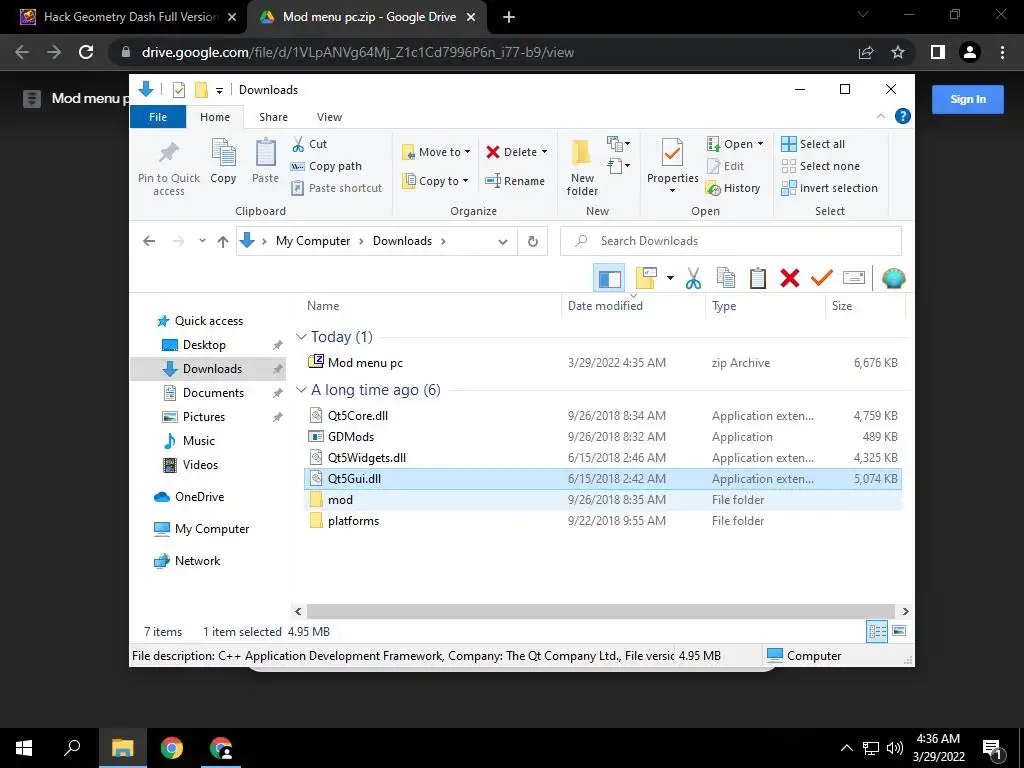Reload the Google Drive page
The image size is (1024, 768).
(86, 52)
